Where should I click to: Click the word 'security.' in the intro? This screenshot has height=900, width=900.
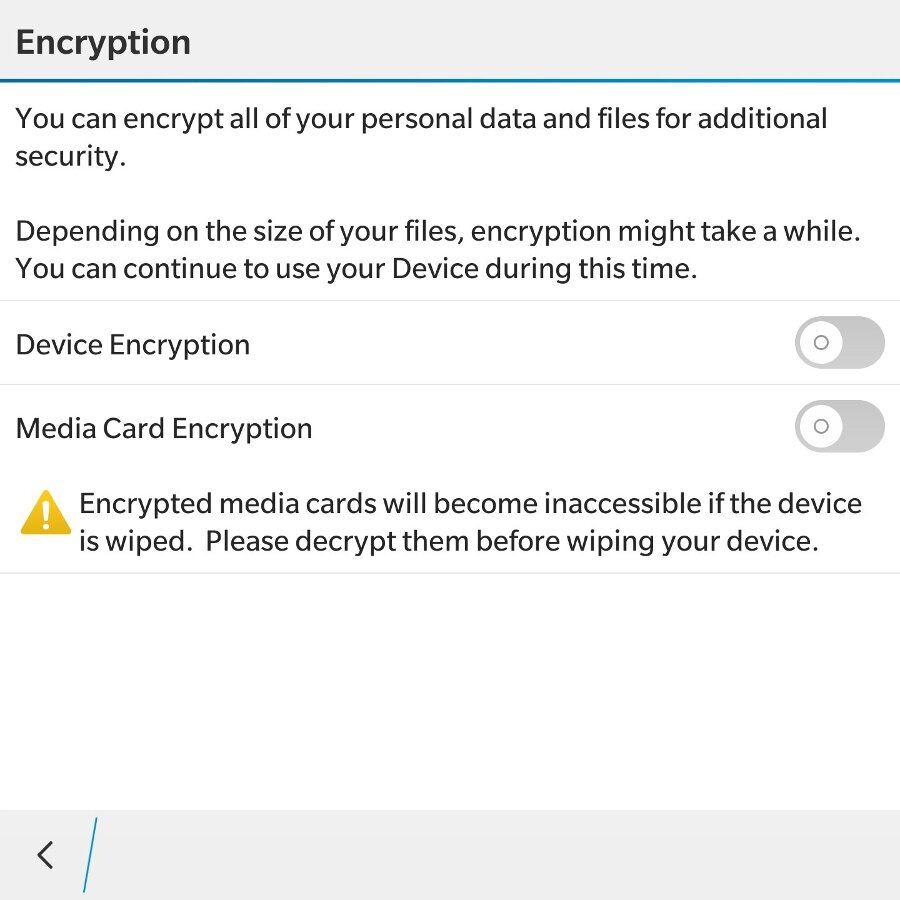(70, 157)
